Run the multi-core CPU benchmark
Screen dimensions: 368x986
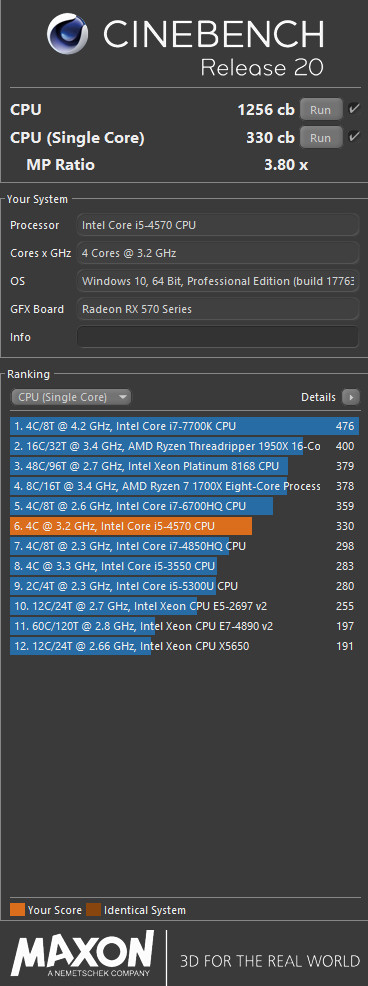[321, 109]
